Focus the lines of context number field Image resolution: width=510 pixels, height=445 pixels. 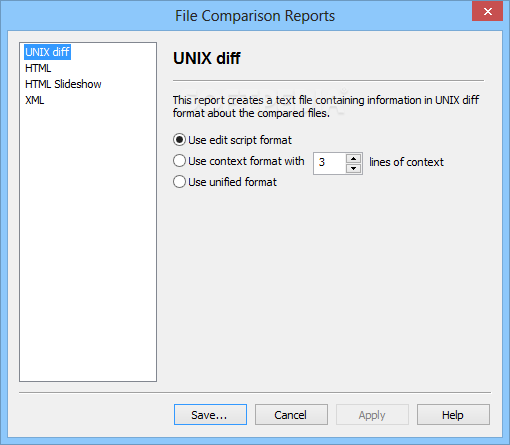point(329,163)
